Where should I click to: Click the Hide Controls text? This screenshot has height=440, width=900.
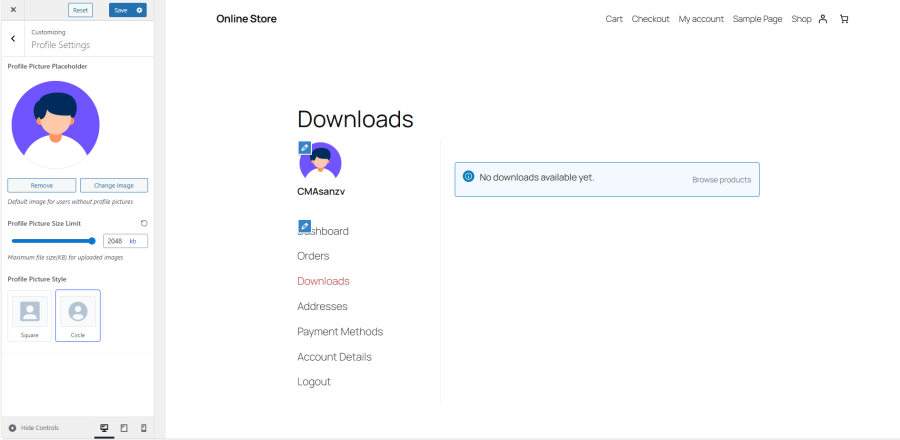40,428
